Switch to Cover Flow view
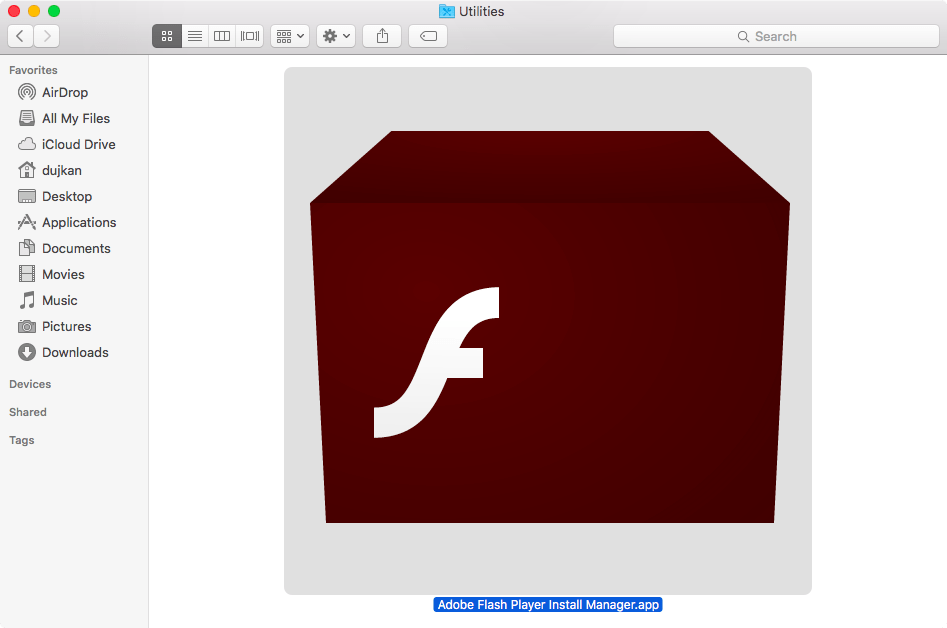The image size is (947, 628). point(249,36)
